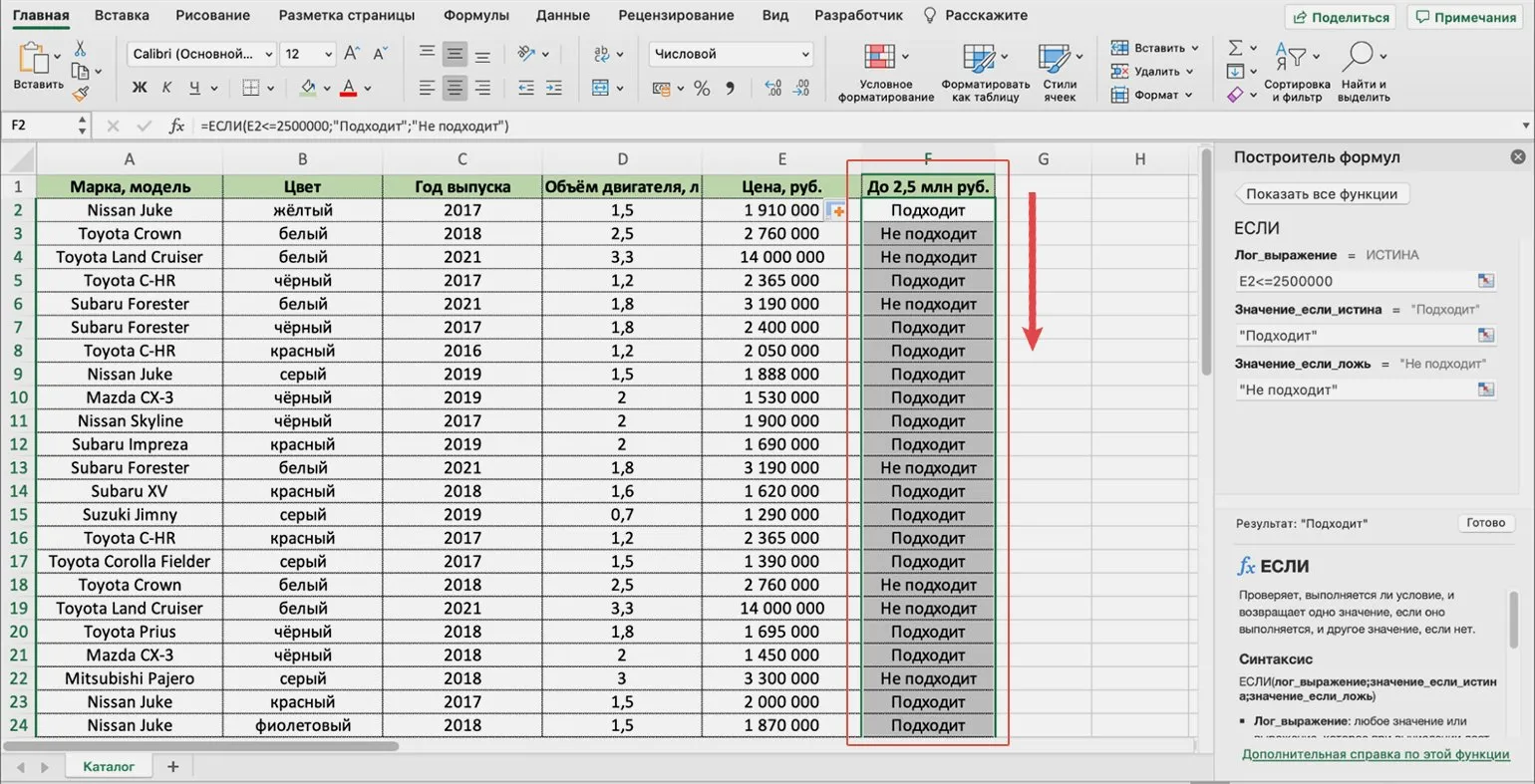Viewport: 1535px width, 784px height.
Task: Click the range picker icon beside E2<=2500000
Action: 1485,281
